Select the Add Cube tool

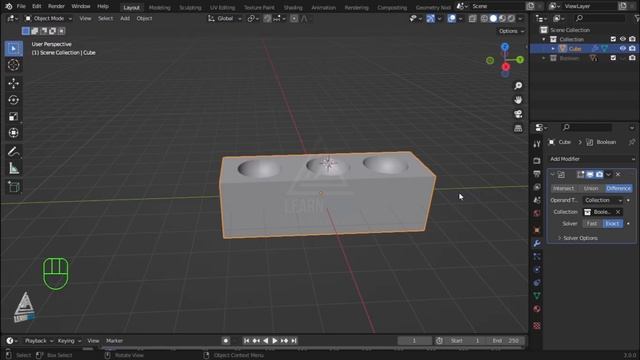pos(13,187)
